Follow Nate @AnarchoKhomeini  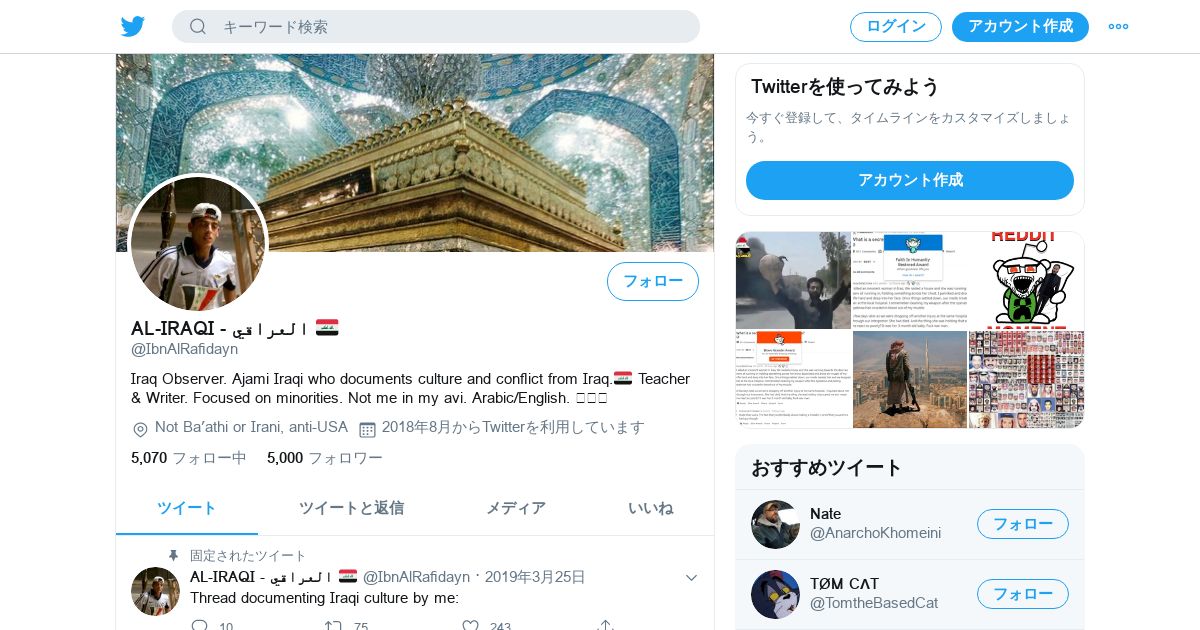[x=1023, y=524]
